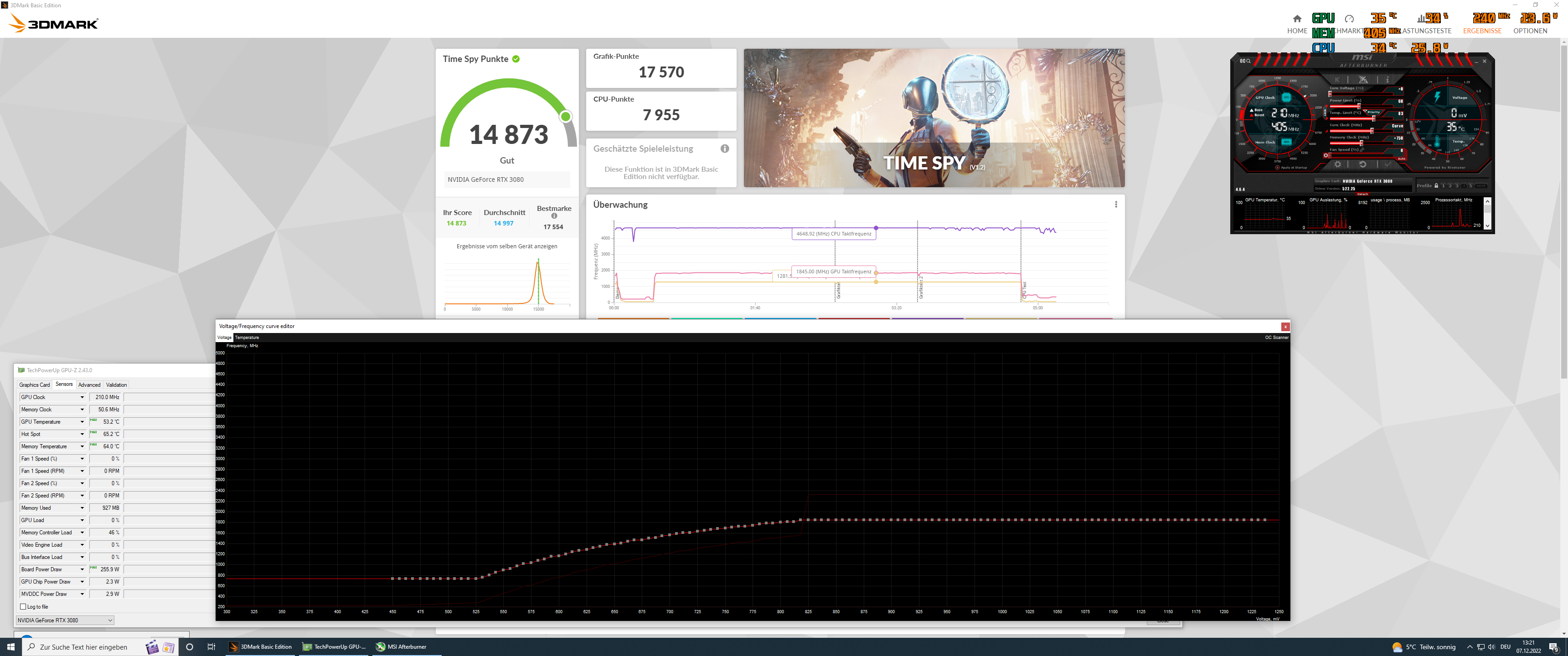Switch to GPU-Z Advanced tab
This screenshot has width=1568, height=656.
(89, 384)
